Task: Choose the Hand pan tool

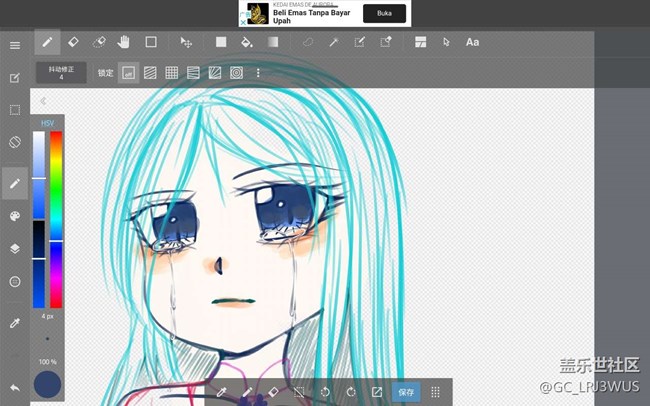Action: (125, 42)
